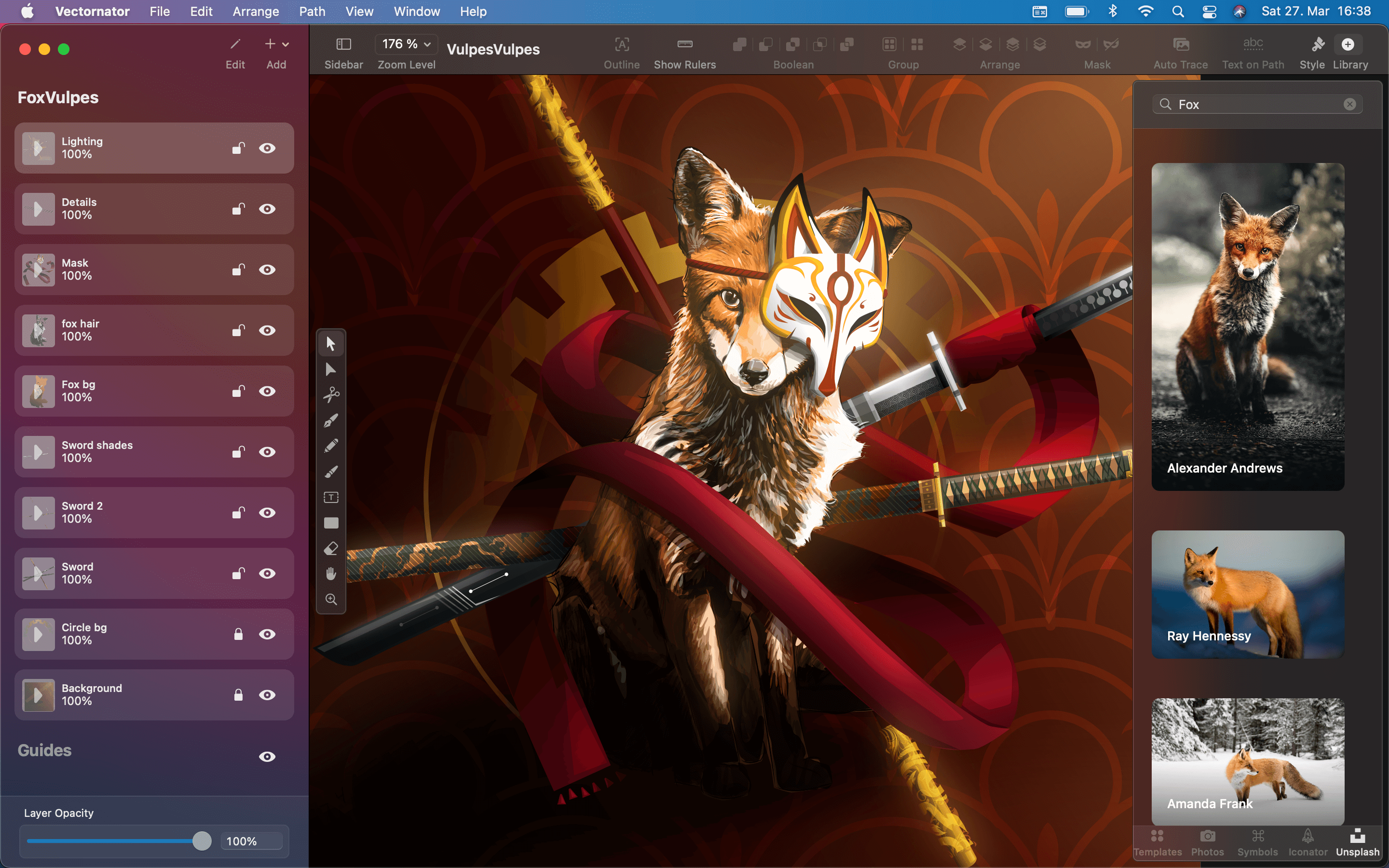Unlock the Background layer
This screenshot has width=1389, height=868.
pyautogui.click(x=238, y=695)
